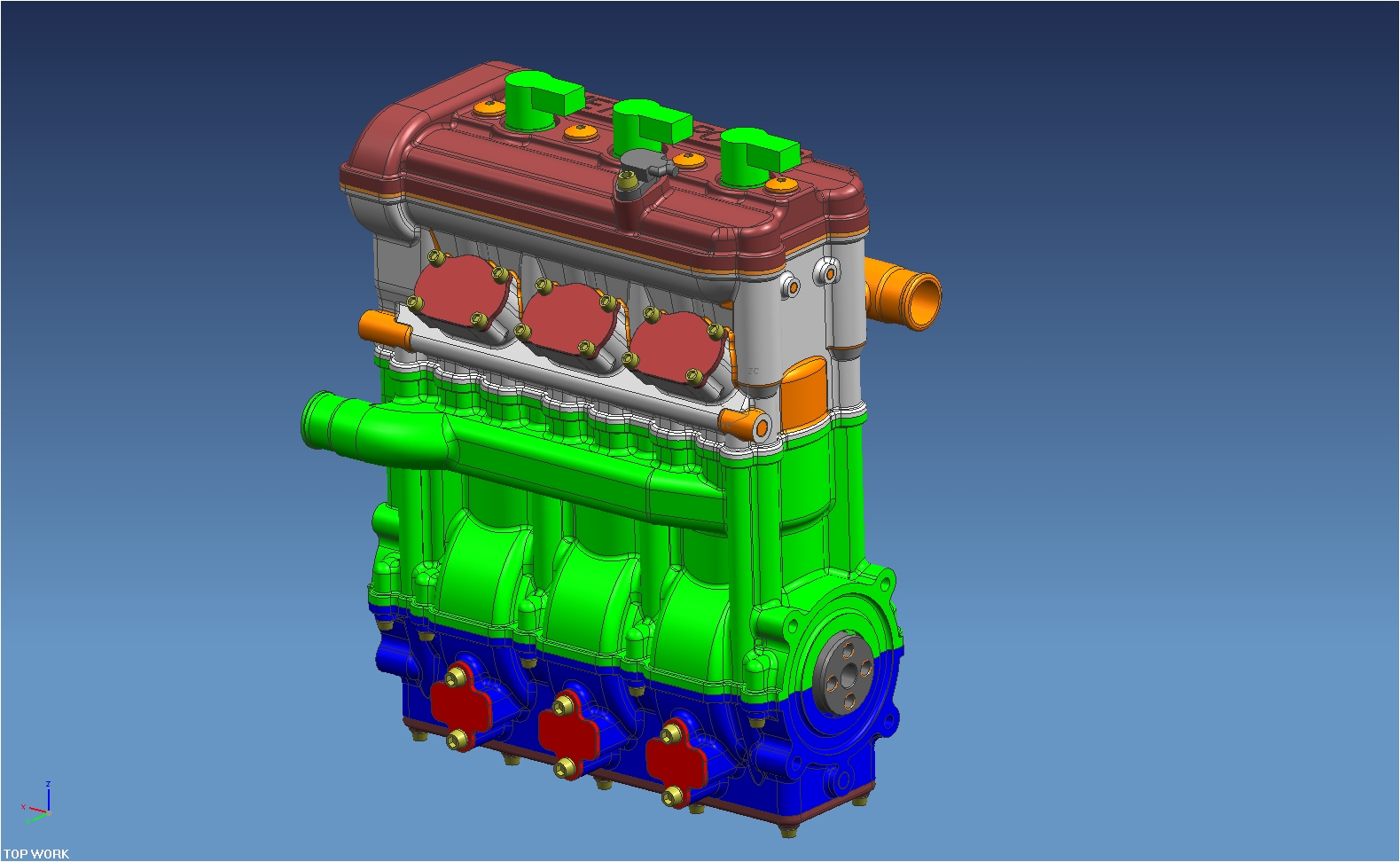1400x862 pixels.
Task: Click the TOP WORK status label
Action: (36, 853)
